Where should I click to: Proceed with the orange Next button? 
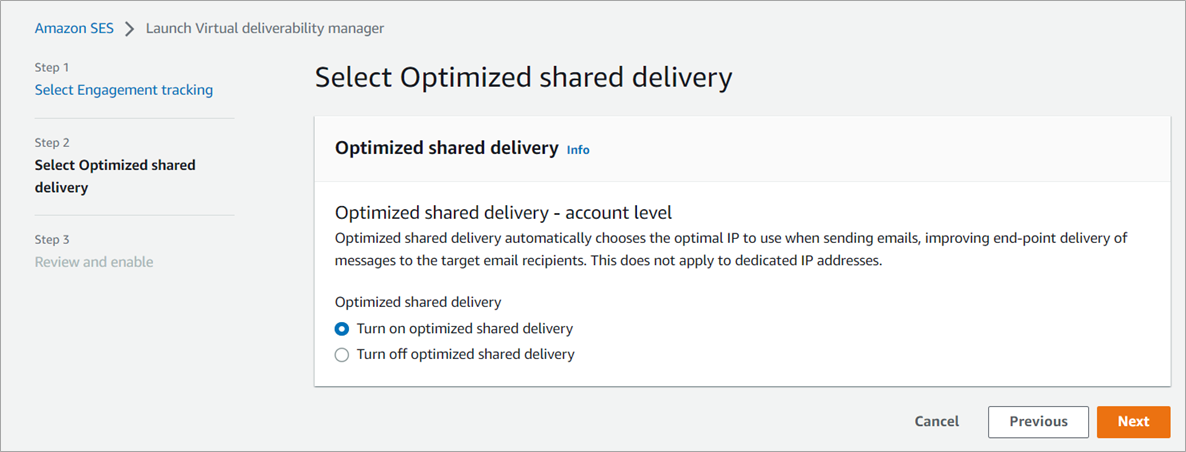tap(1133, 422)
